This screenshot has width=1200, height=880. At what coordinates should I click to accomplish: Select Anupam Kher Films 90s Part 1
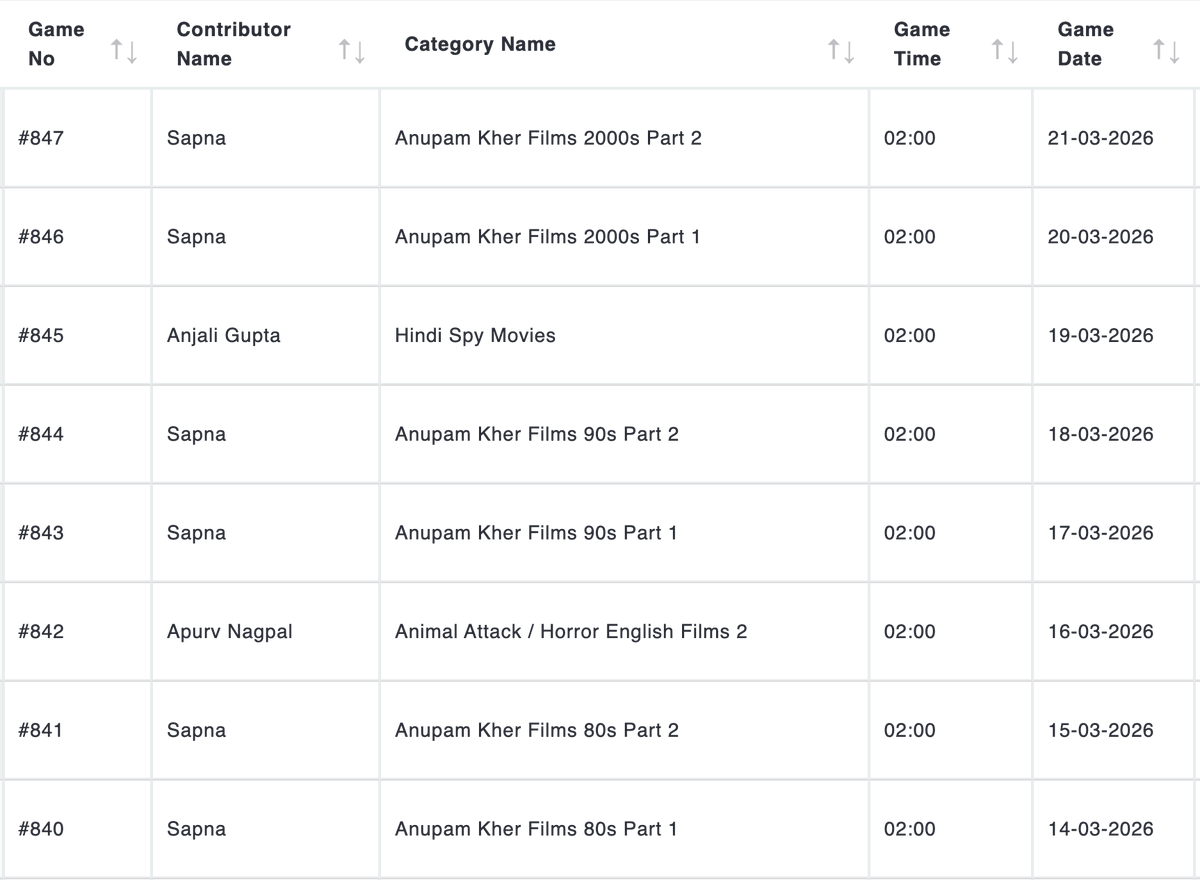click(x=536, y=533)
